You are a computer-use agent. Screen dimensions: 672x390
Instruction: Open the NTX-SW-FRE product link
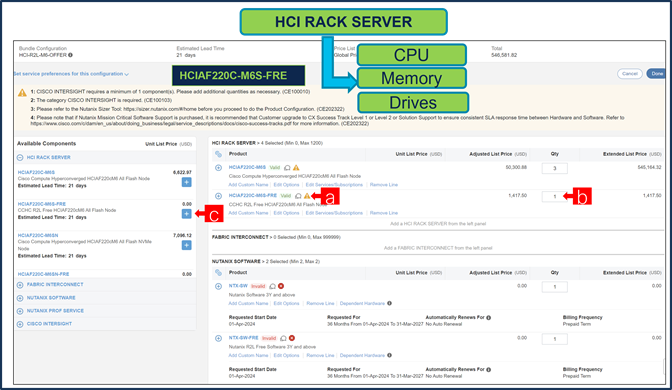243,338
